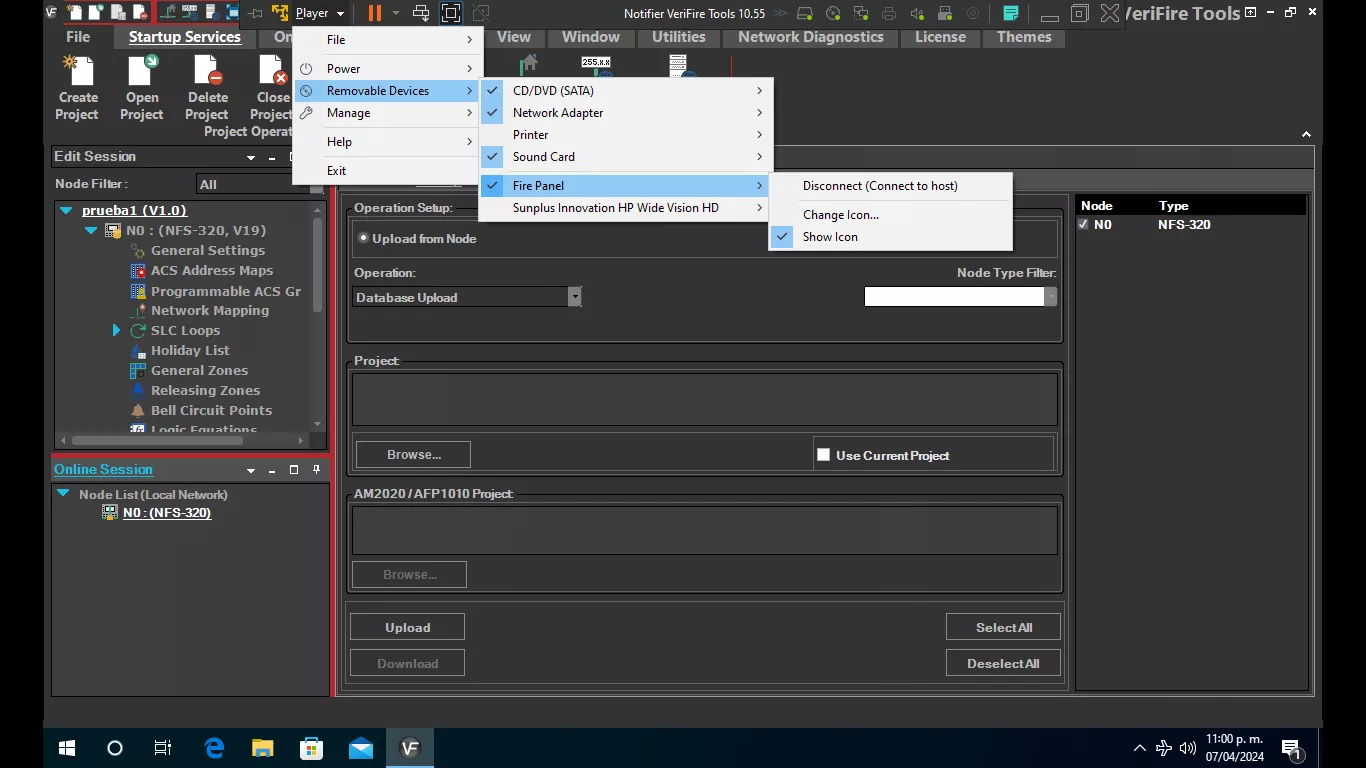Image resolution: width=1366 pixels, height=768 pixels.
Task: Click the Upload button
Action: 407,627
